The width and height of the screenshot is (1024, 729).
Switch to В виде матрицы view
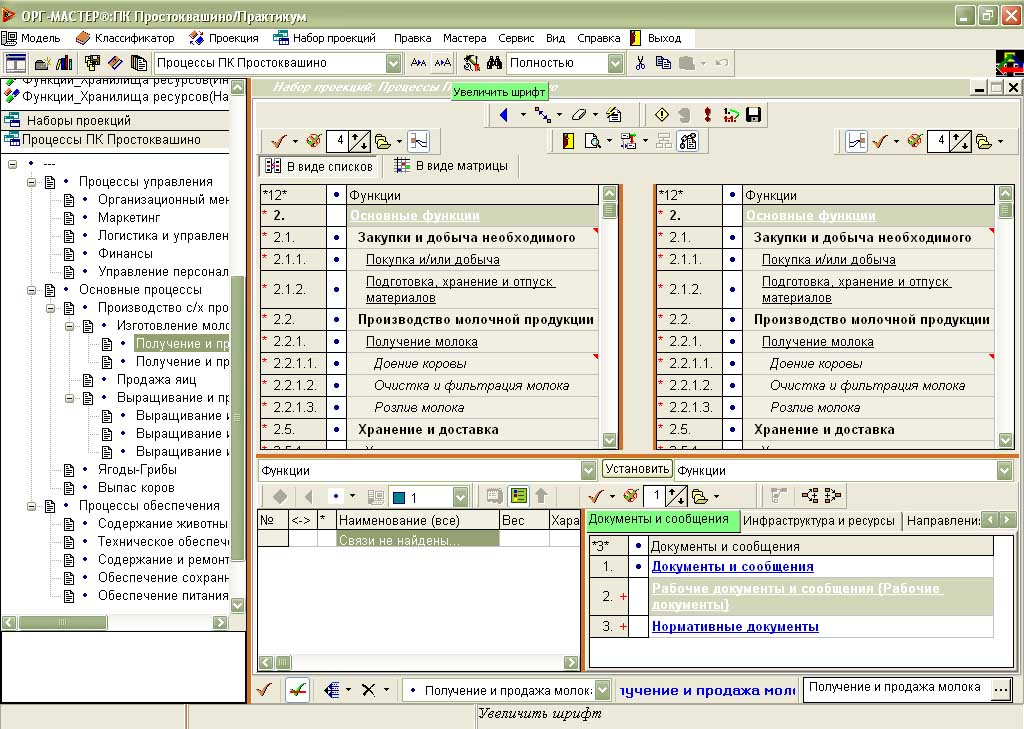[451, 166]
